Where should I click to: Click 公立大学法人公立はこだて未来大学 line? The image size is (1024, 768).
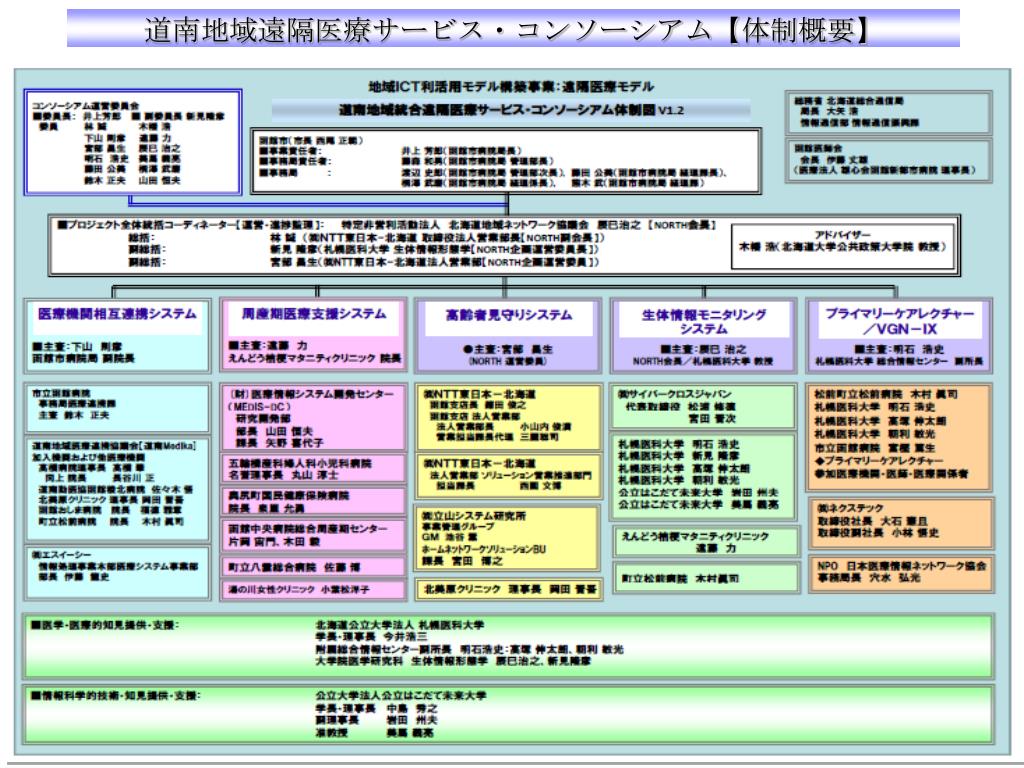401,696
